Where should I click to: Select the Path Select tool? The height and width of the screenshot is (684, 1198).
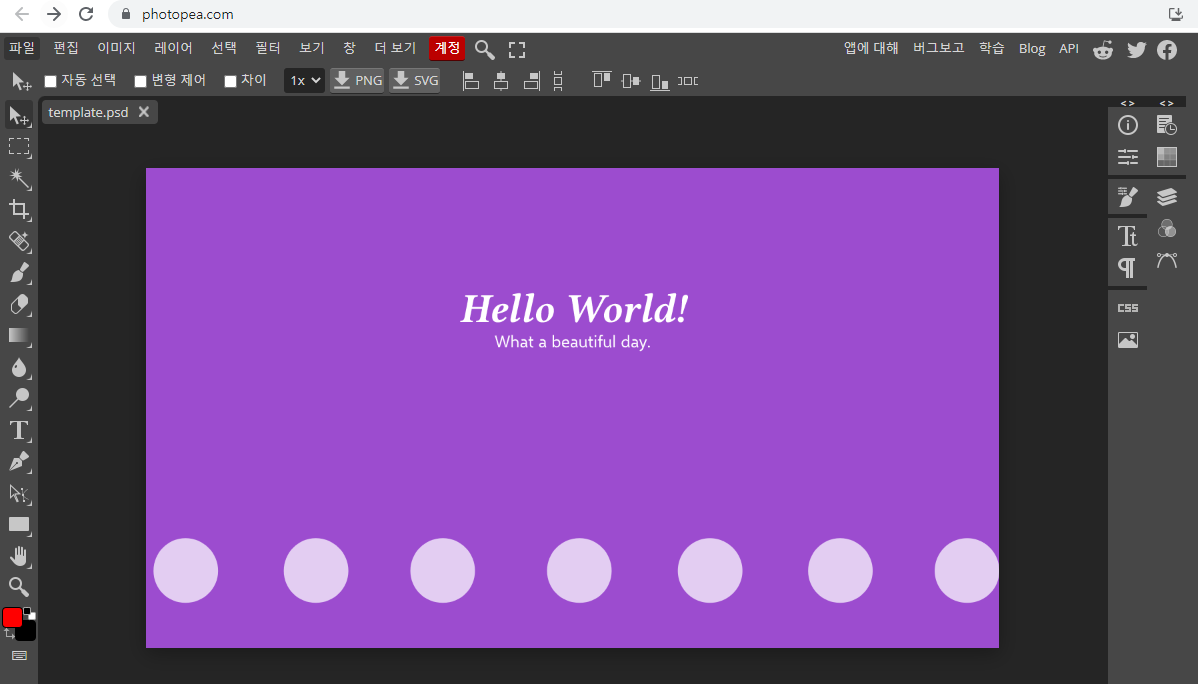[x=19, y=493]
